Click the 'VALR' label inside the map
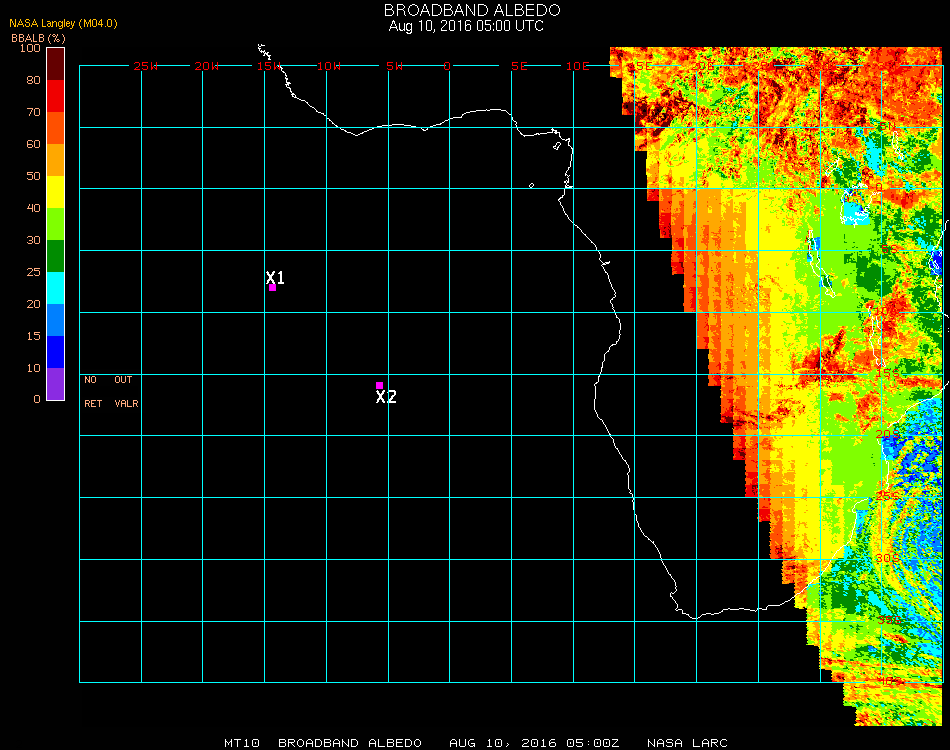This screenshot has width=950, height=750. [127, 403]
